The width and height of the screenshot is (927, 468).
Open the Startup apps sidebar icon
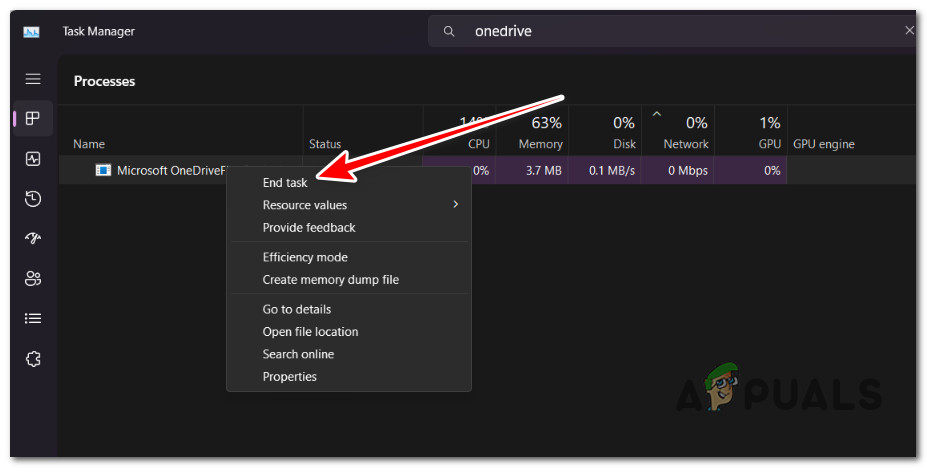click(33, 238)
